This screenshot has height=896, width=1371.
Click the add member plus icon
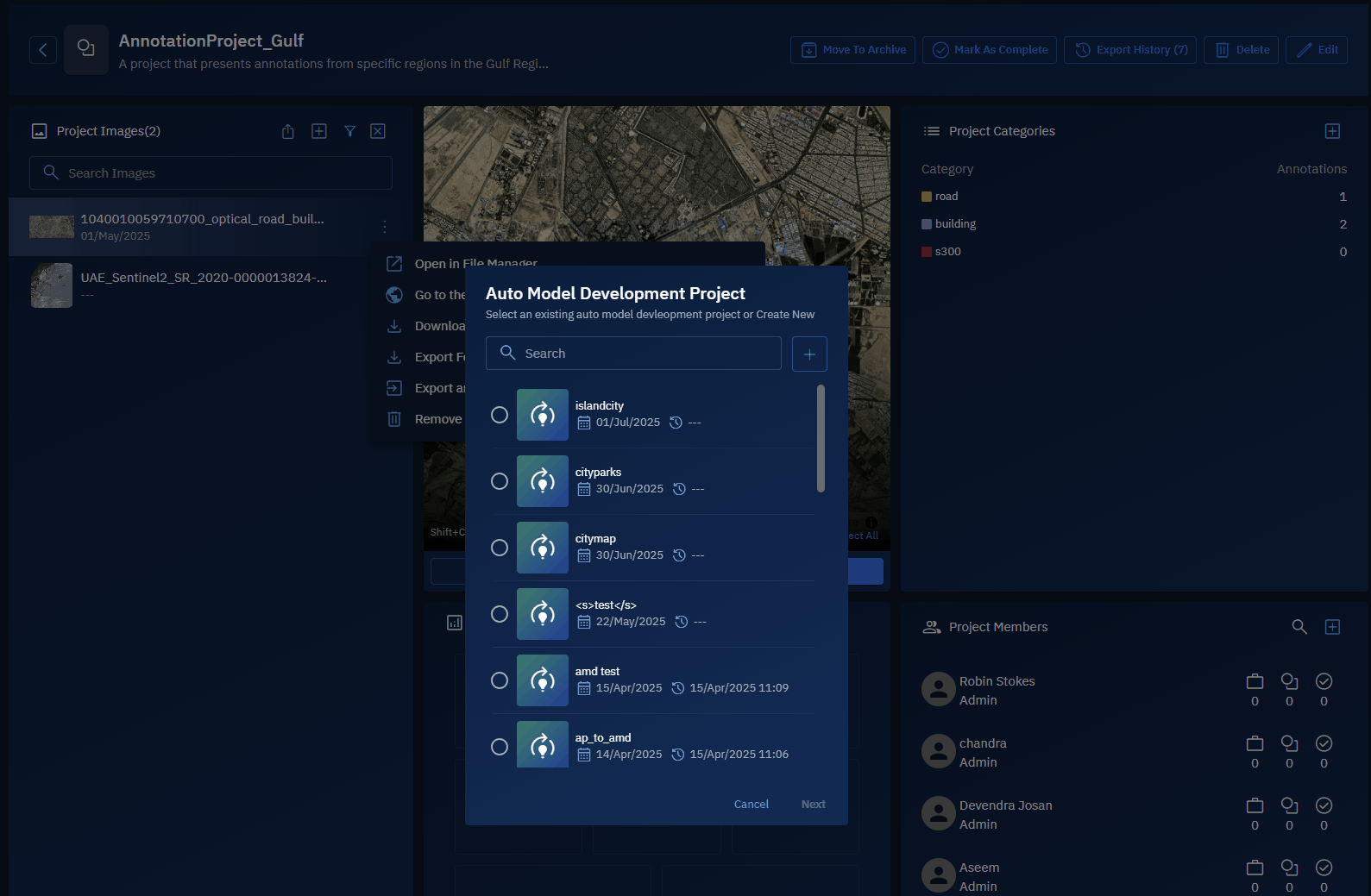point(1332,627)
